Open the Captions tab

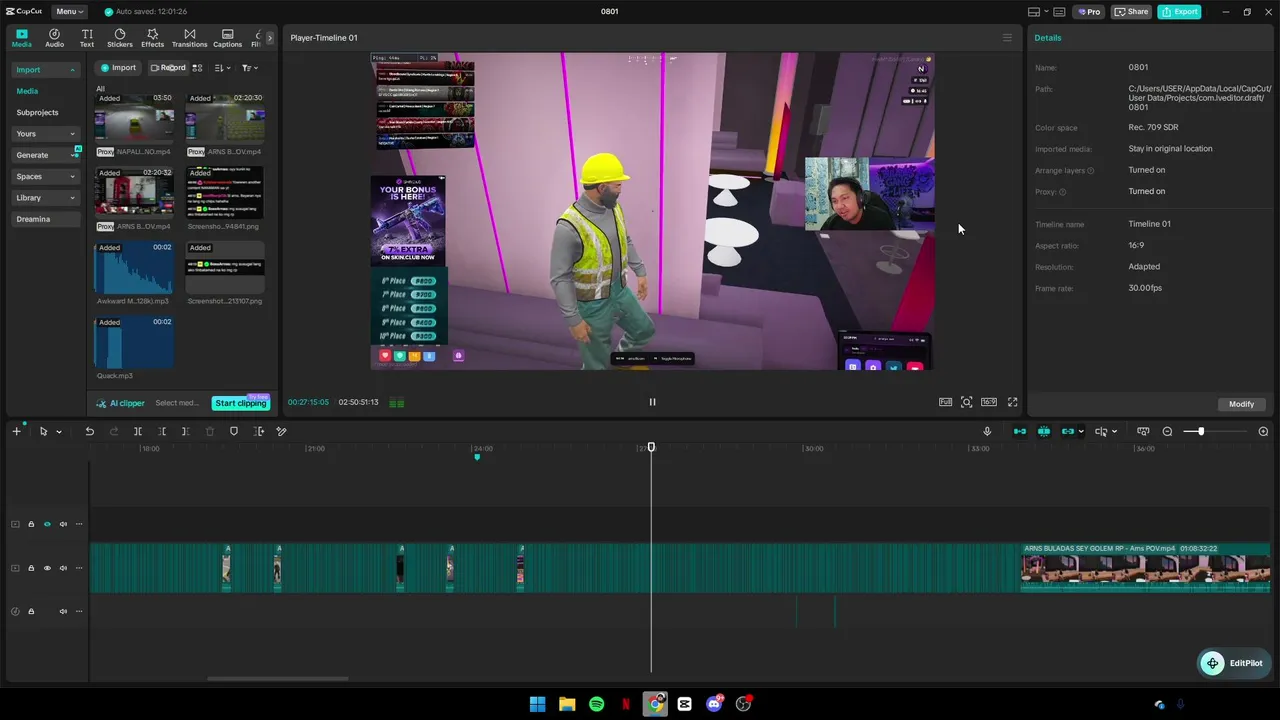point(227,38)
